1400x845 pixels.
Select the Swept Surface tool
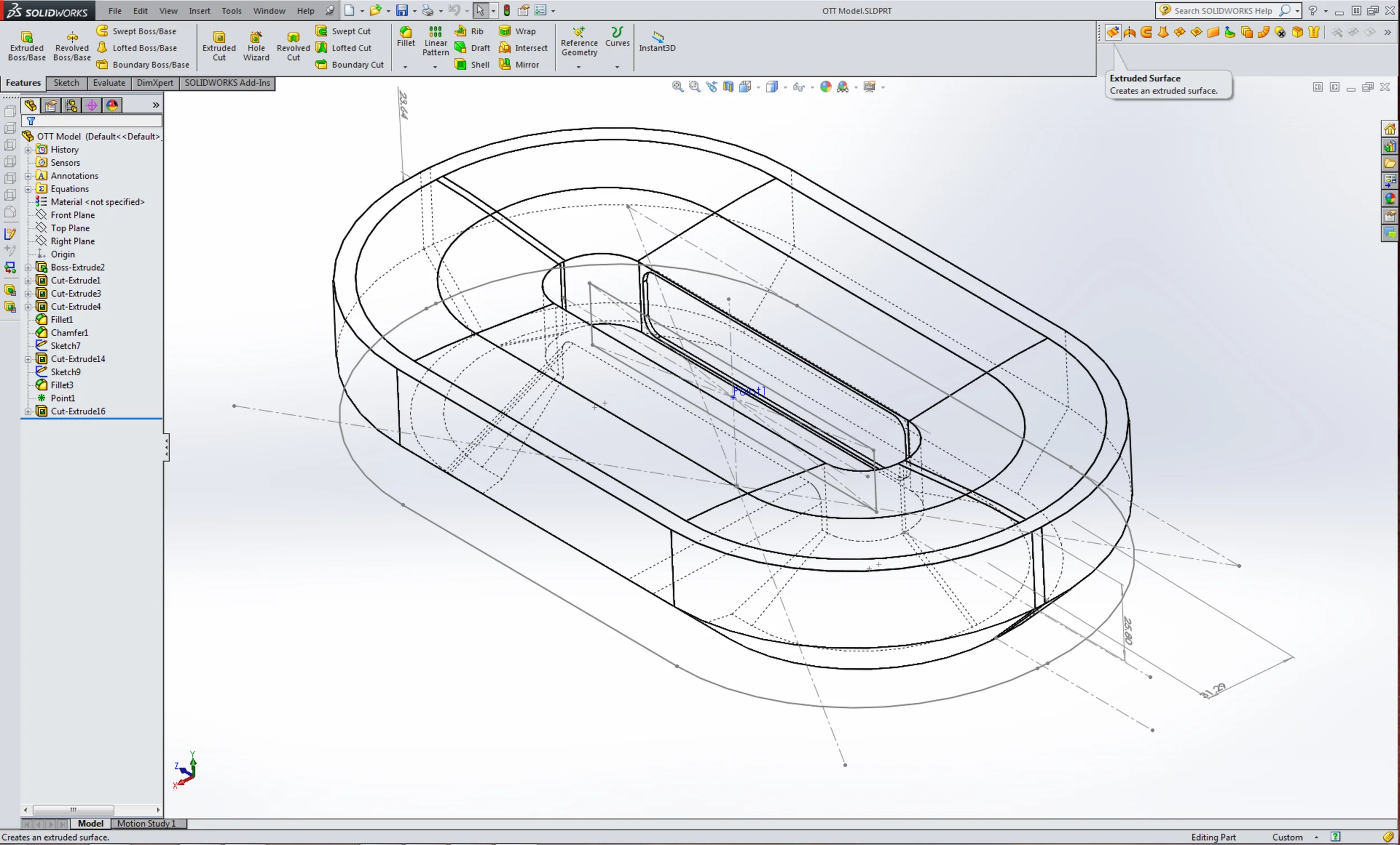coord(1146,32)
